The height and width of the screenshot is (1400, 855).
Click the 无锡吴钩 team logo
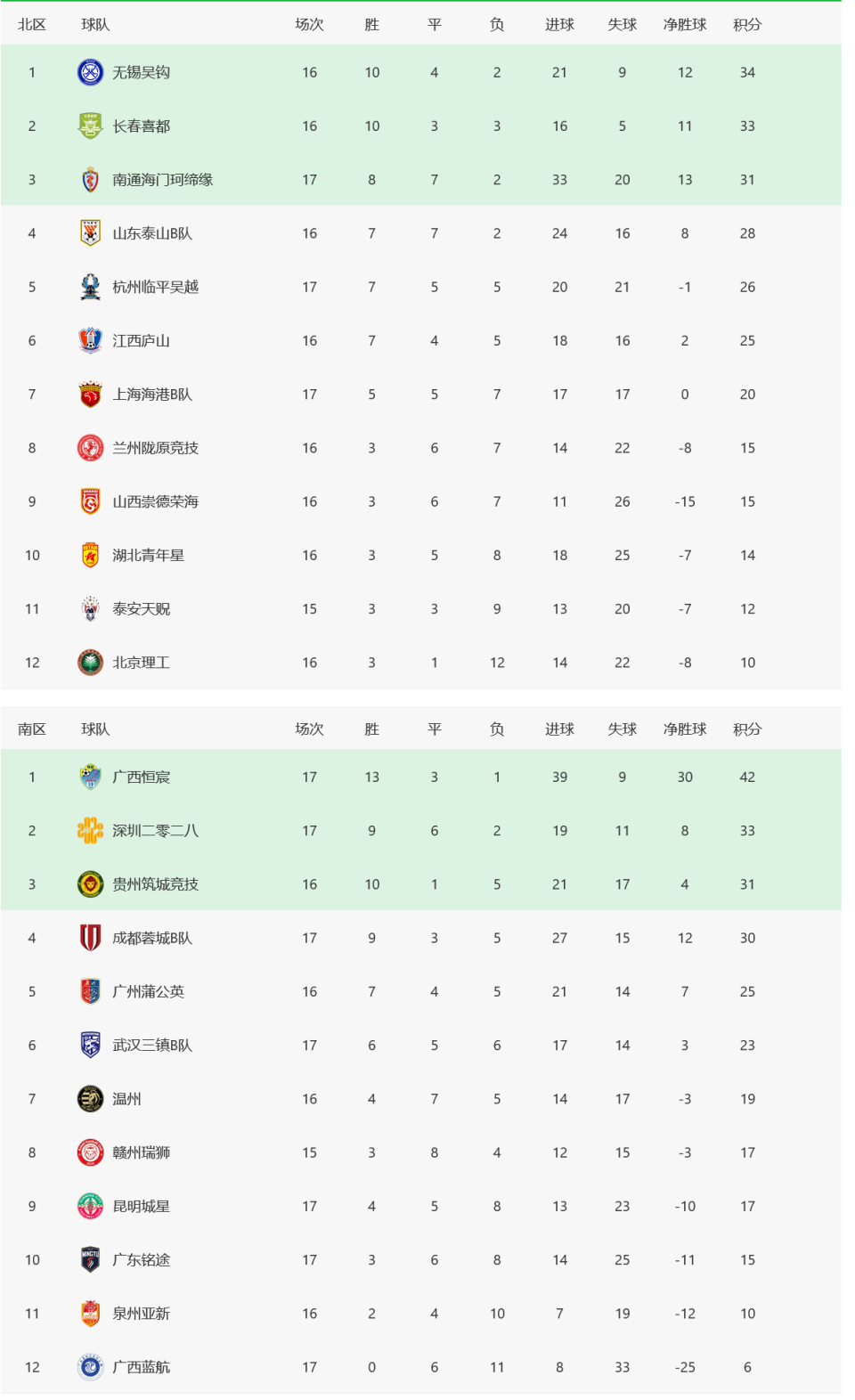click(90, 72)
